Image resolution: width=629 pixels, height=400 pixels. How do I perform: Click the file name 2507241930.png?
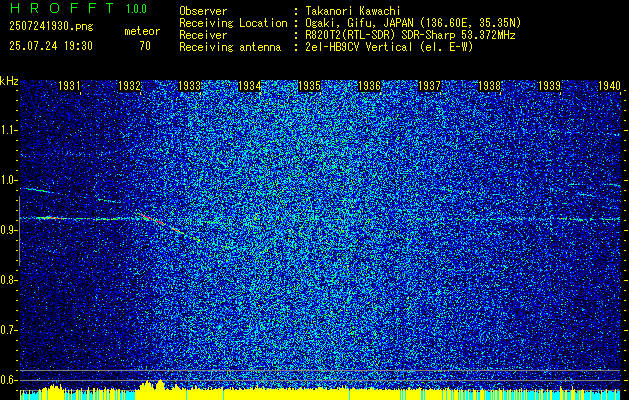51,27
